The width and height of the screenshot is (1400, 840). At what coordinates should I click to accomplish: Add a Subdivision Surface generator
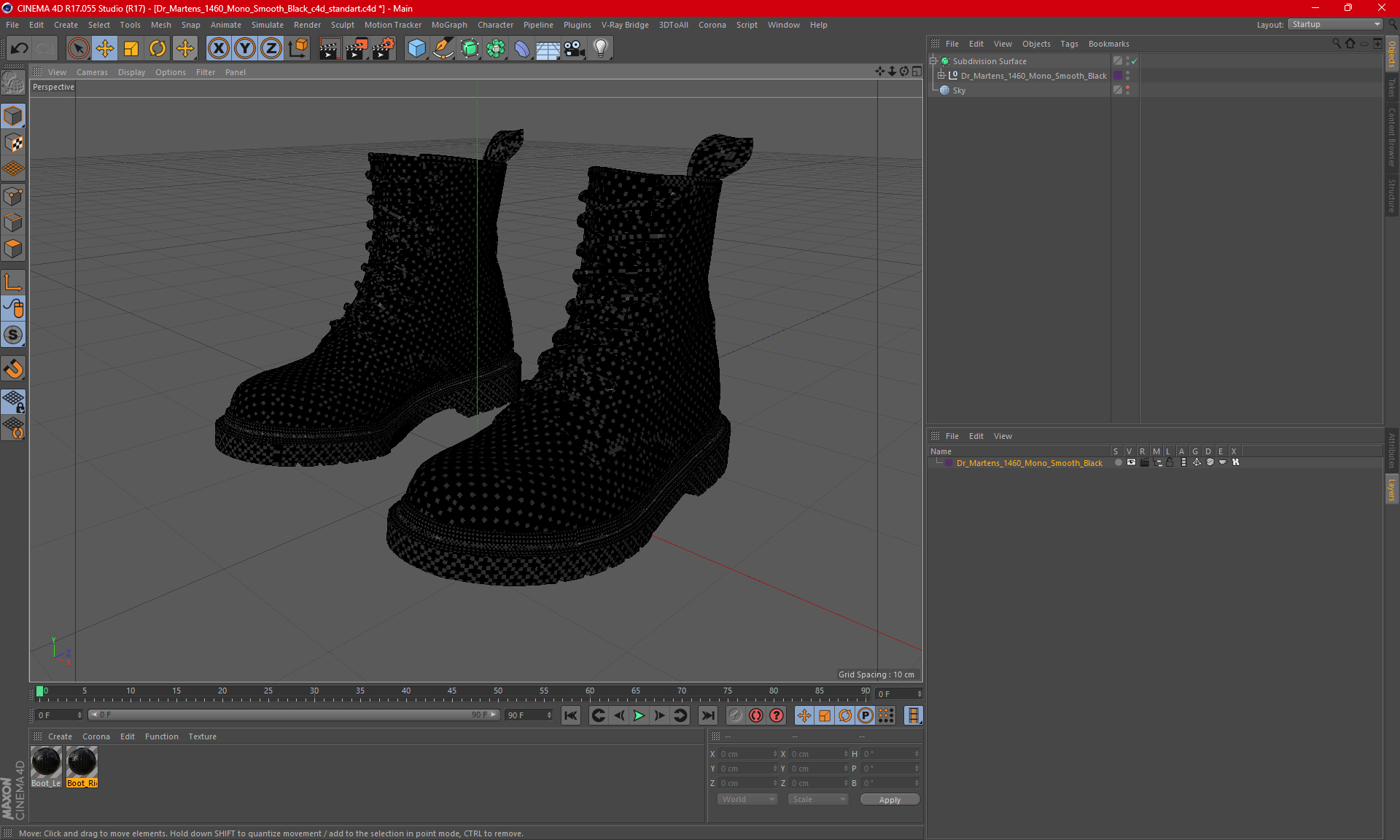click(470, 49)
